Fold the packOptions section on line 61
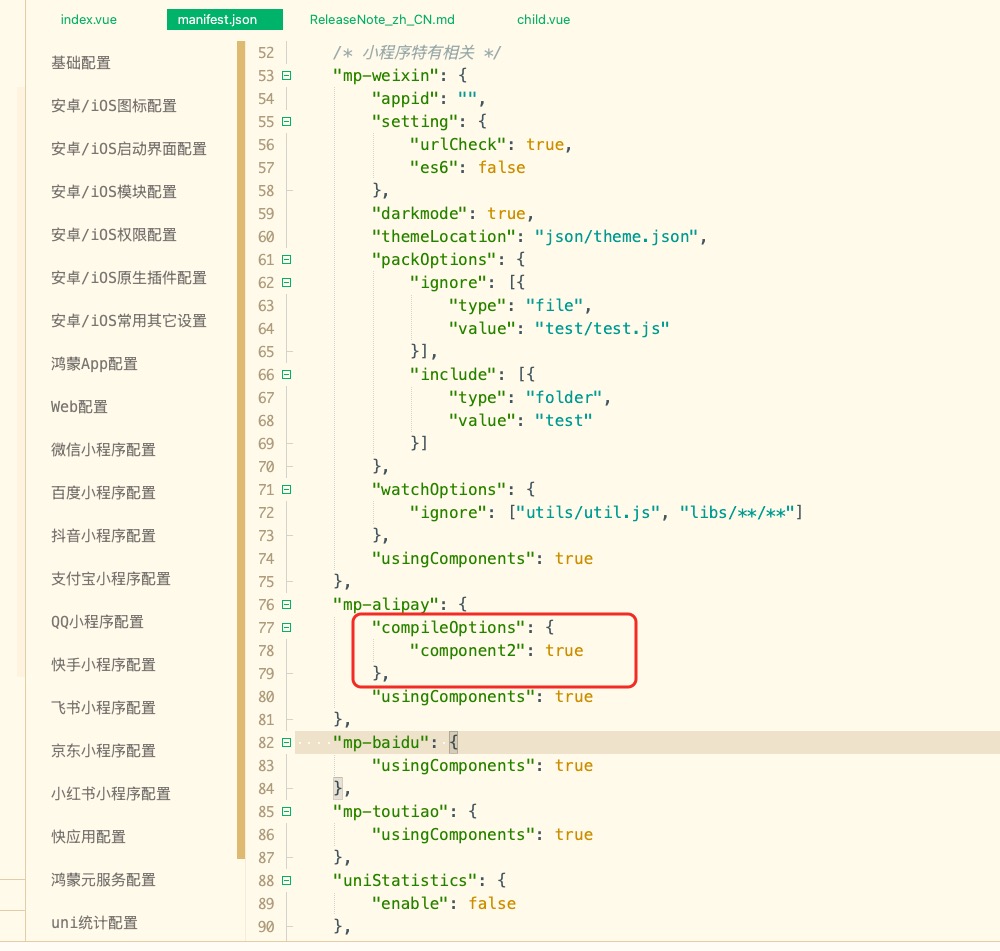 tap(287, 260)
